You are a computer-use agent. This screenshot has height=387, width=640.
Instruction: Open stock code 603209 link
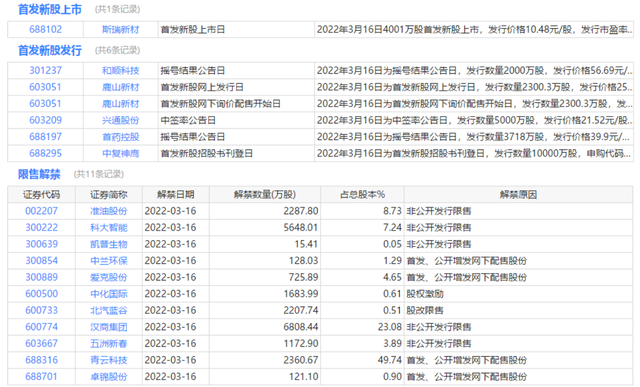click(45, 120)
